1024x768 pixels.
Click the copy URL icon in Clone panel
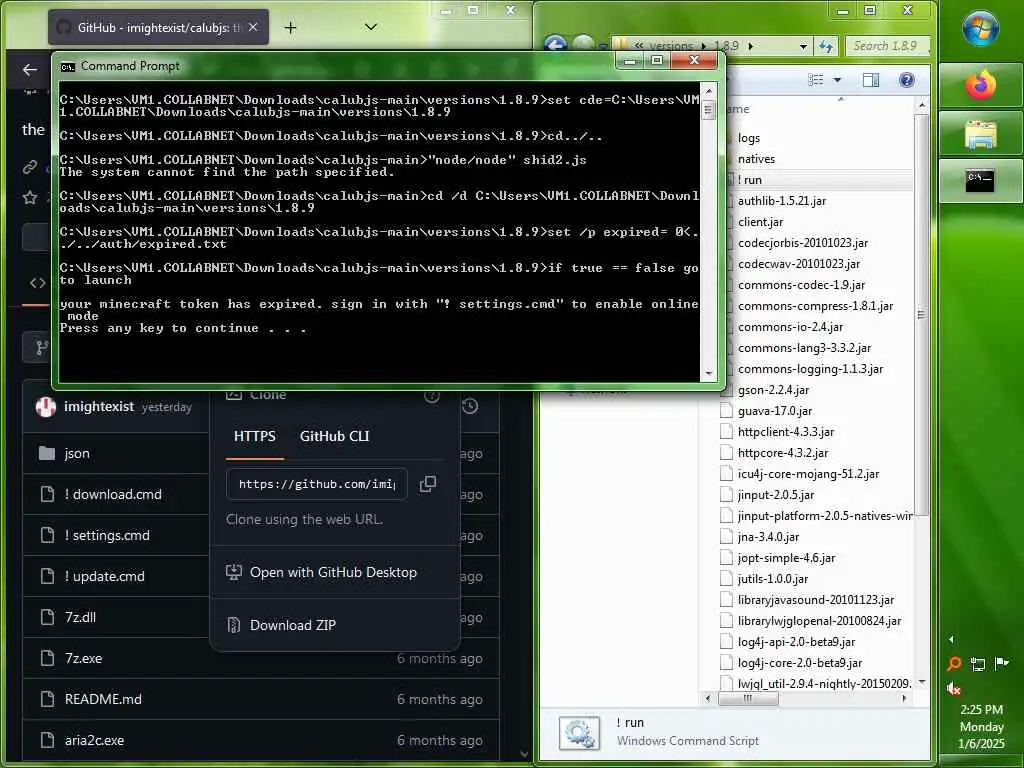coord(428,484)
